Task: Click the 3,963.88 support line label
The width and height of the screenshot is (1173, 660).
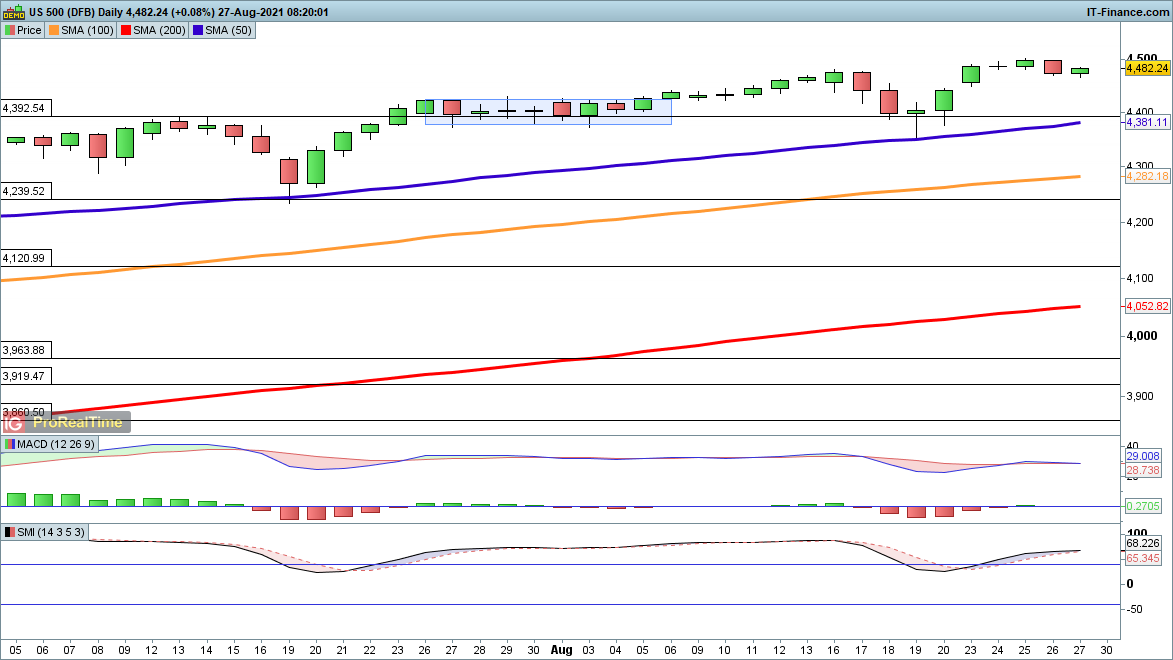Action: 25,350
